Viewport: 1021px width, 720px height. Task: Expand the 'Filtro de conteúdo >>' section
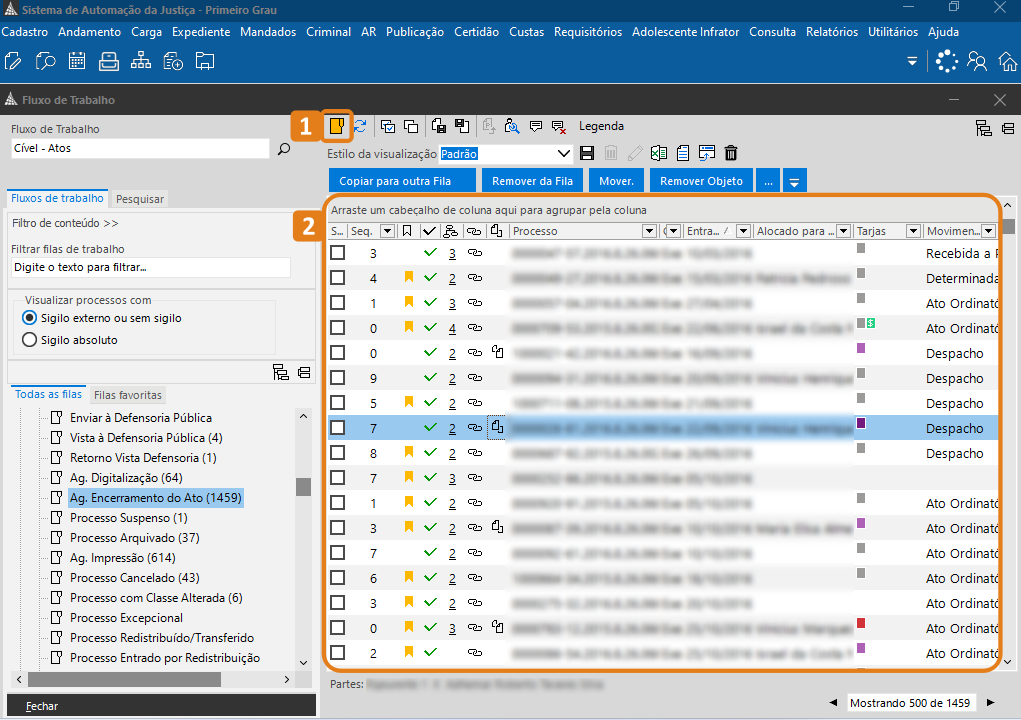coord(65,223)
